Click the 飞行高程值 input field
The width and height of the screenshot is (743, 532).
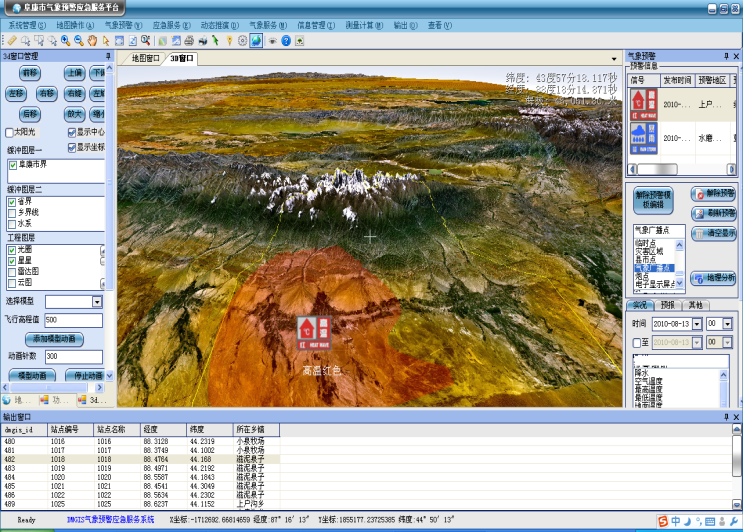point(72,320)
